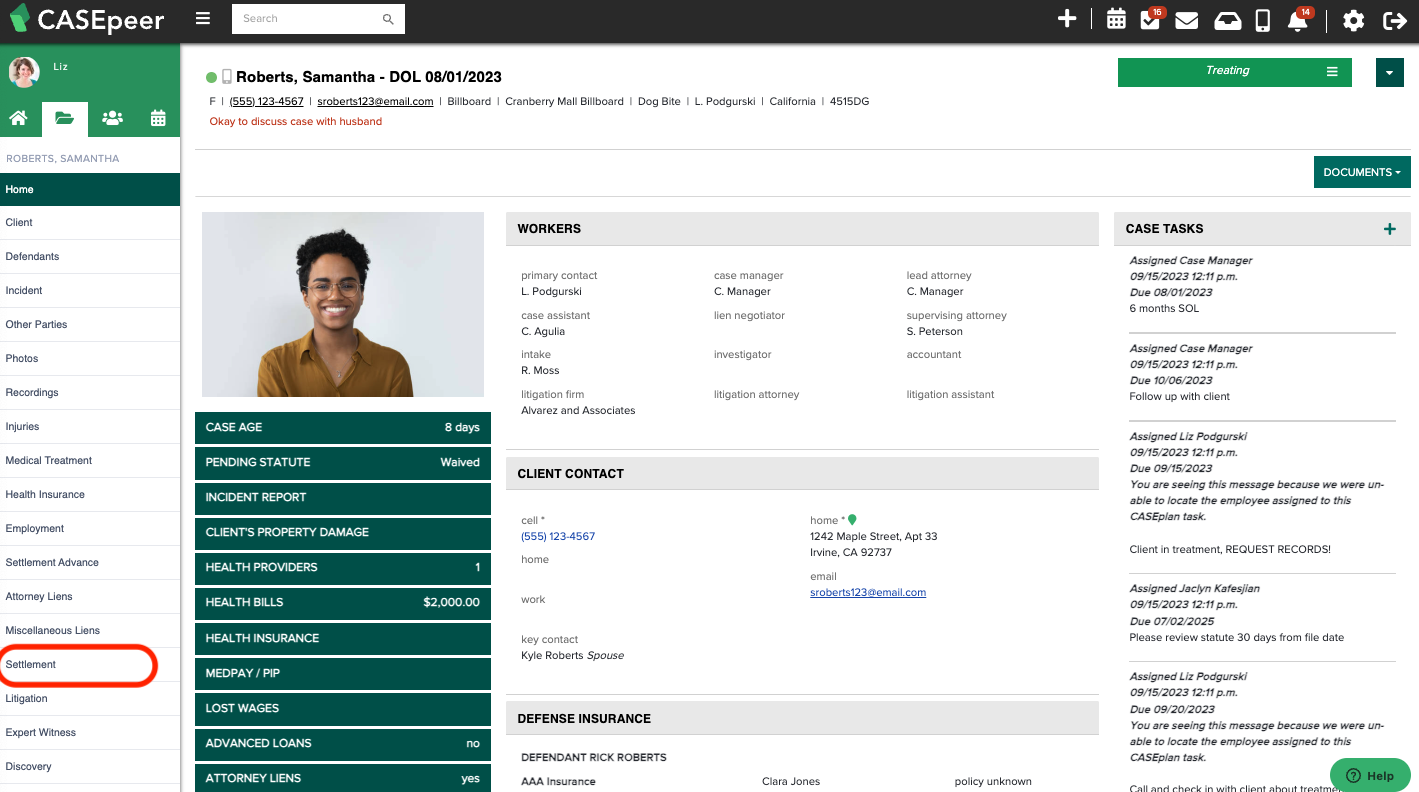Open the calendar icon in top bar
Viewport: 1419px width, 792px height.
[x=1116, y=19]
